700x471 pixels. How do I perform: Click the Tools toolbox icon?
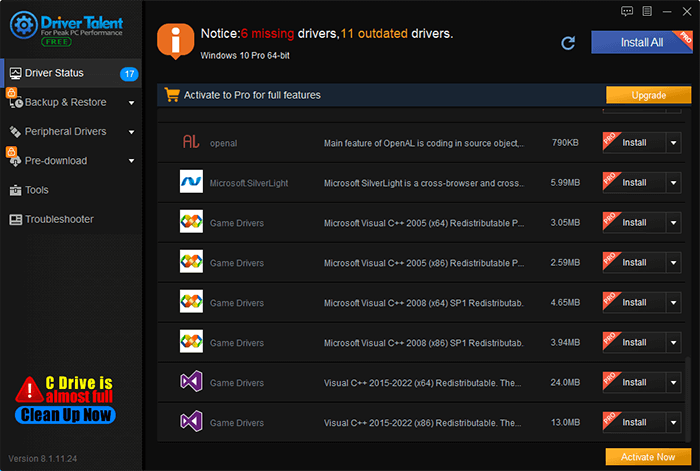(x=15, y=190)
